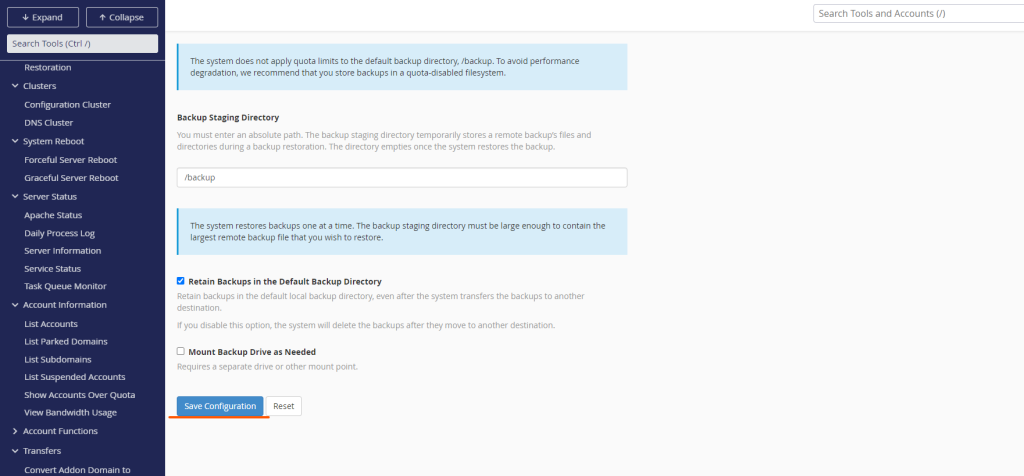Click the Collapse all button
The width and height of the screenshot is (1024, 476).
(122, 17)
